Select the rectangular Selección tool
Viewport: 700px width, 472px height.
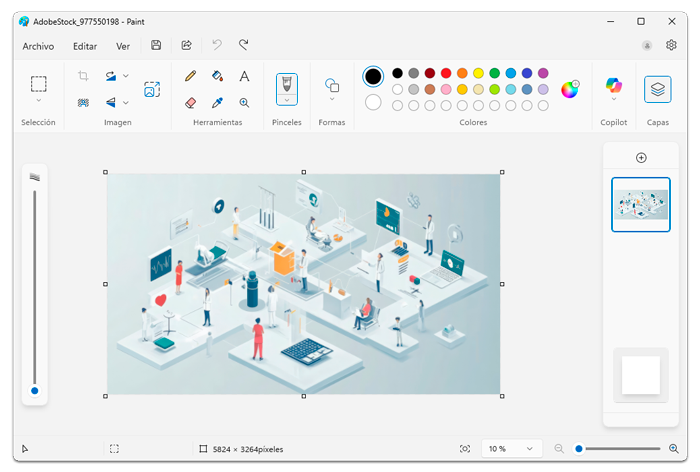(x=38, y=84)
